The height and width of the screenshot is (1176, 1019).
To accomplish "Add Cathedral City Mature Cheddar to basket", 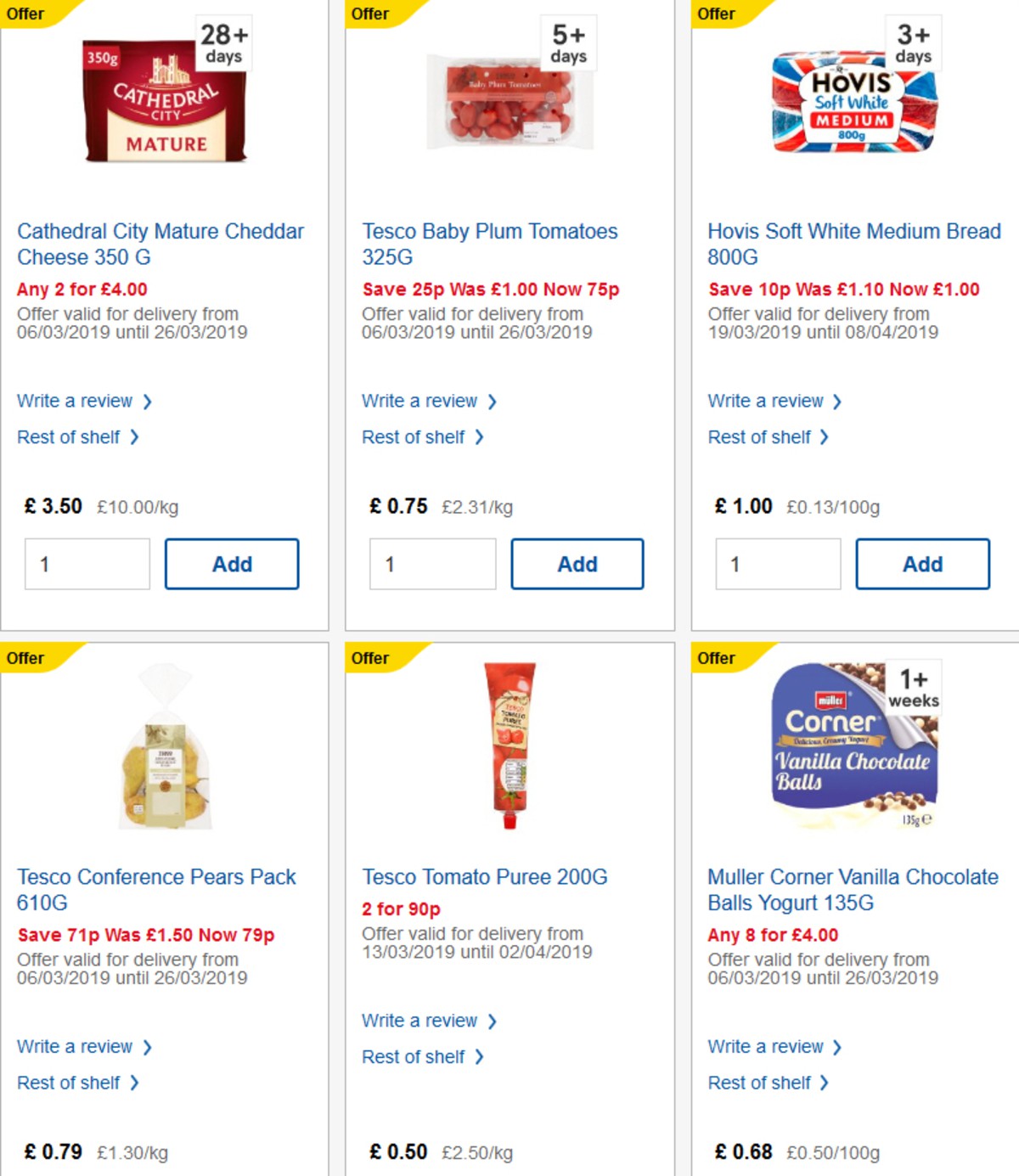I will click(232, 563).
